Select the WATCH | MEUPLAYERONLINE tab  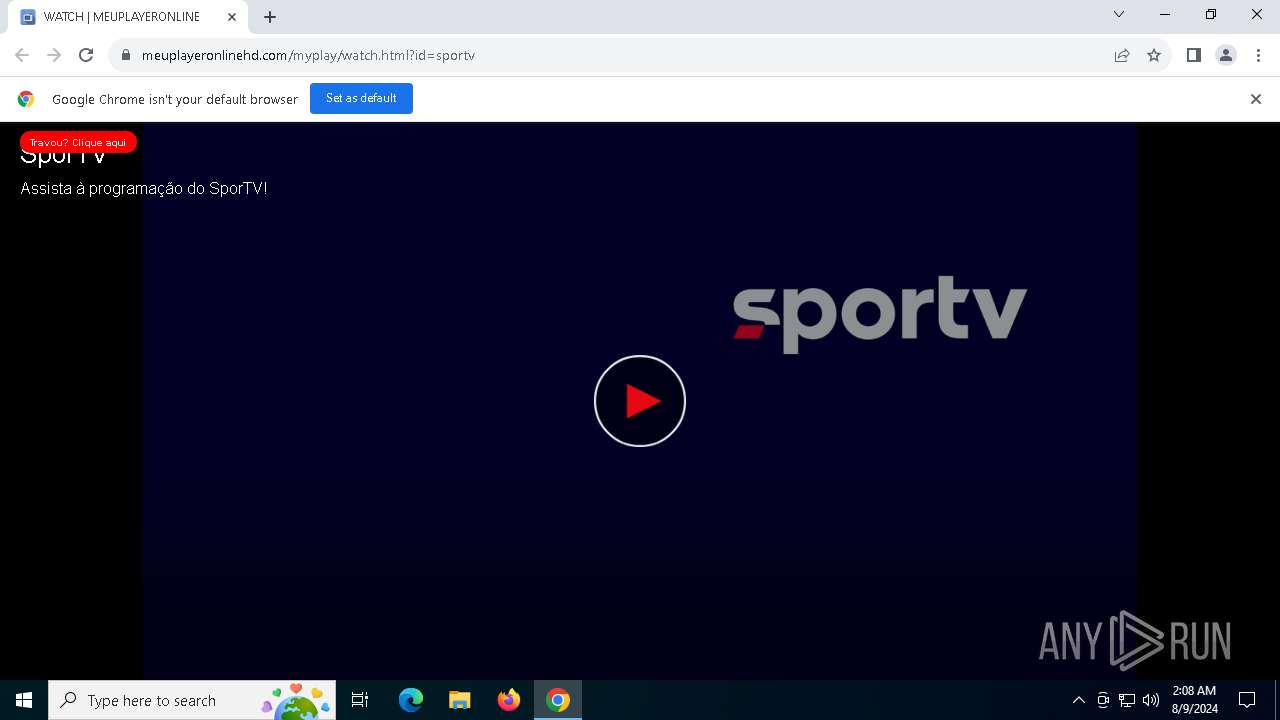tap(128, 17)
